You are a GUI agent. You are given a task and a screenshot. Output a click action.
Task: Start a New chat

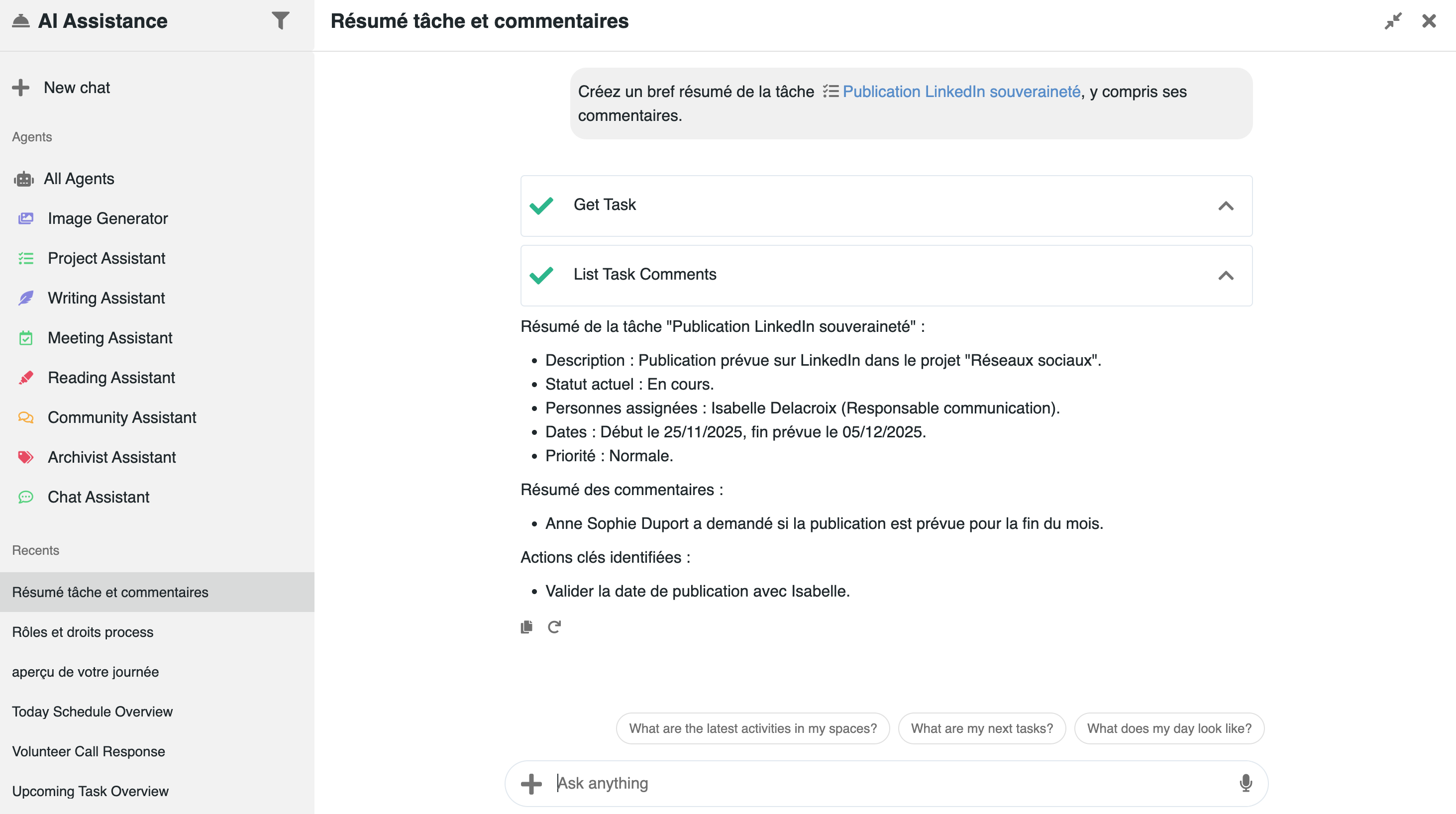[77, 88]
